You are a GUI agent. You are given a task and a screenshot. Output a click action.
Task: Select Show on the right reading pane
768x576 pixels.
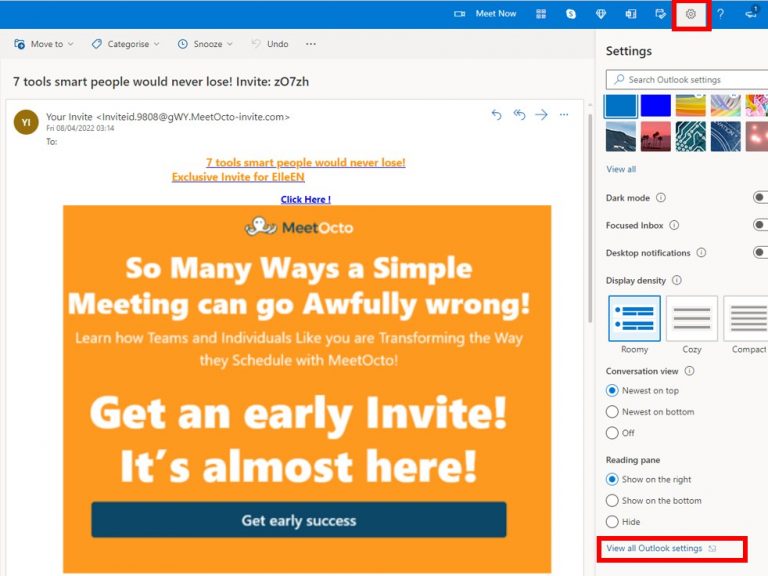tap(612, 479)
